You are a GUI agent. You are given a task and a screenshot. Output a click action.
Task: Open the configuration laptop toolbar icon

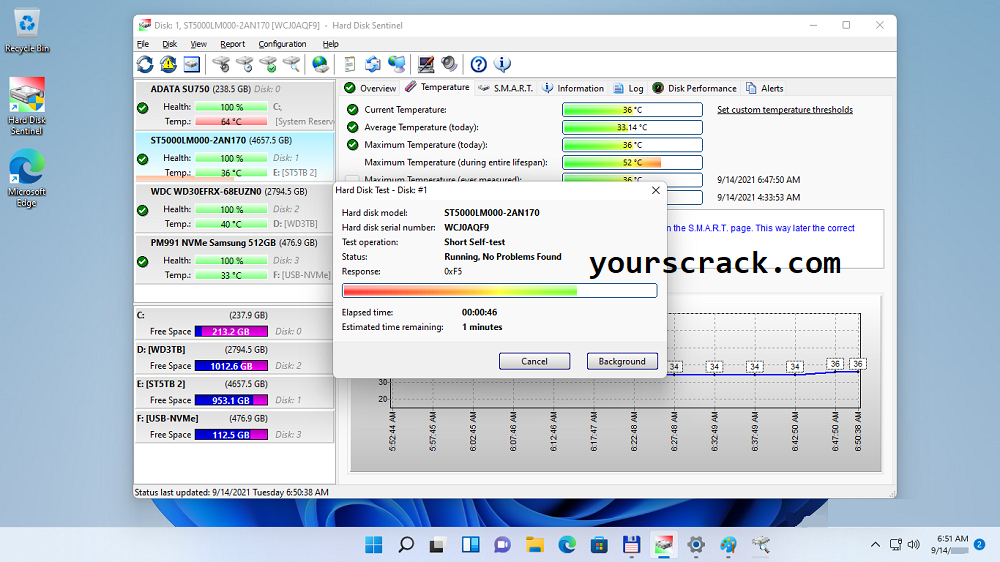[x=425, y=64]
